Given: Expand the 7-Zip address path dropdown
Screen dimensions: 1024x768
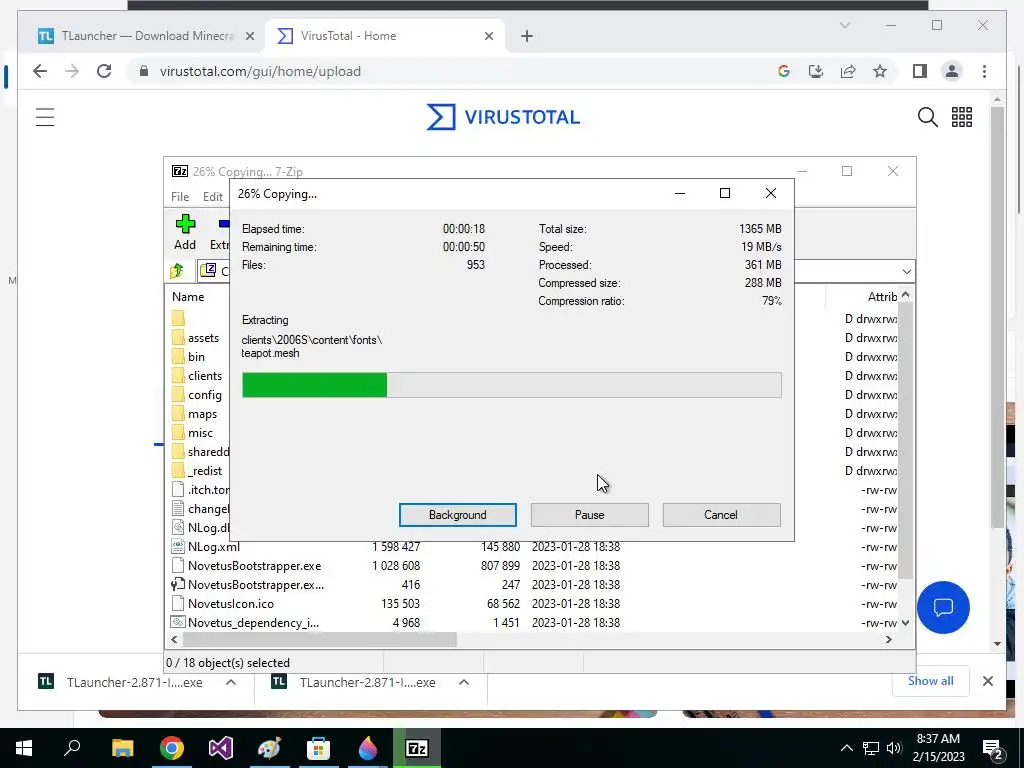Looking at the screenshot, I should click(x=906, y=272).
